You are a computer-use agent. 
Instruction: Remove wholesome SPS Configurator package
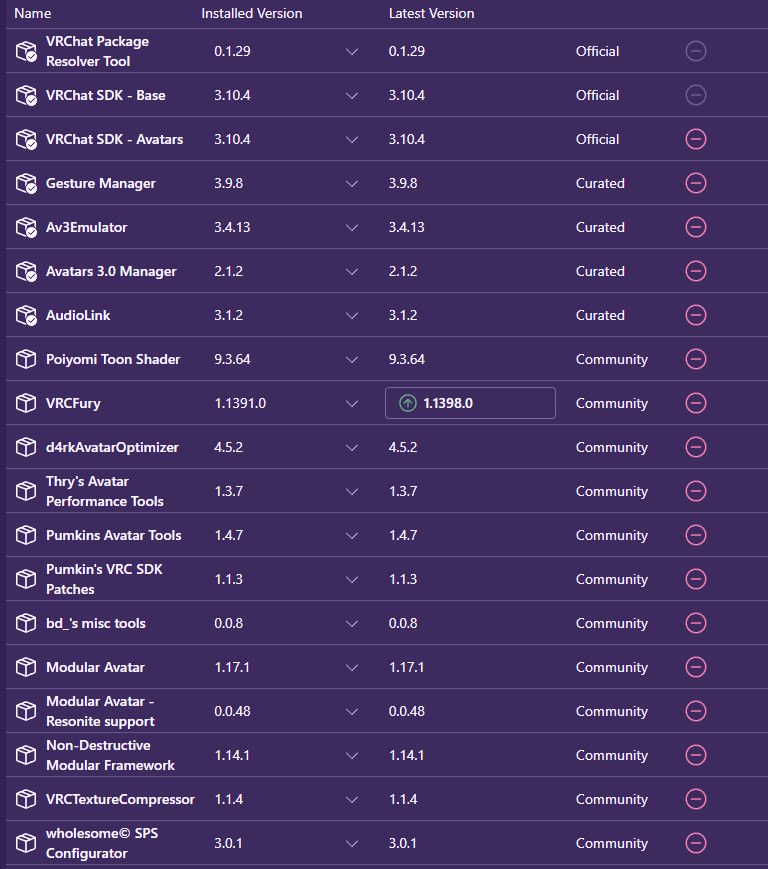point(695,843)
